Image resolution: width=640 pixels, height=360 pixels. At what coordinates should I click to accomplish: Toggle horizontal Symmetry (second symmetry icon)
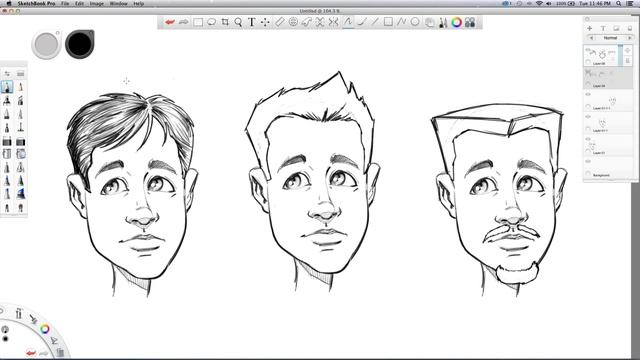point(333,22)
